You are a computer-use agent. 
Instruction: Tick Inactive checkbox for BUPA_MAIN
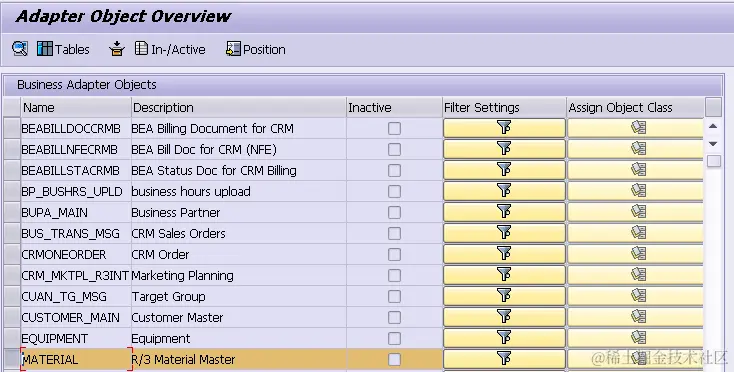394,212
